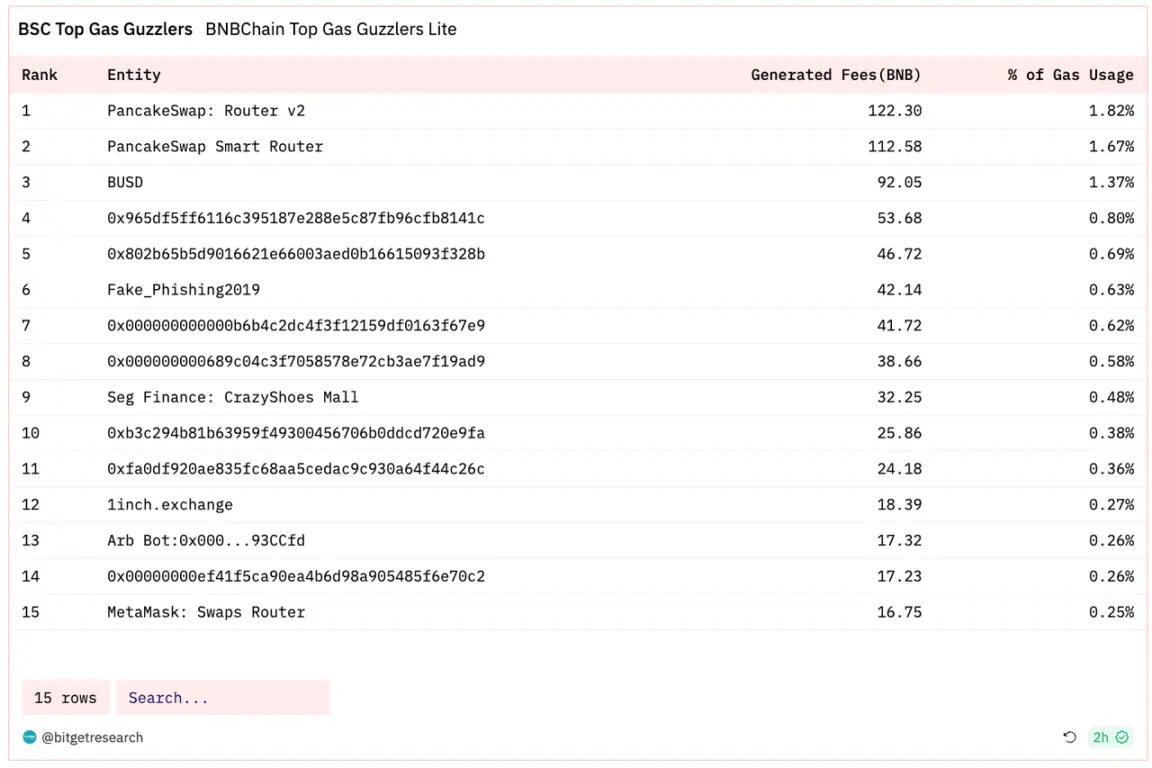Click the 0.27% gas usage value
1152x768 pixels.
(x=1111, y=505)
